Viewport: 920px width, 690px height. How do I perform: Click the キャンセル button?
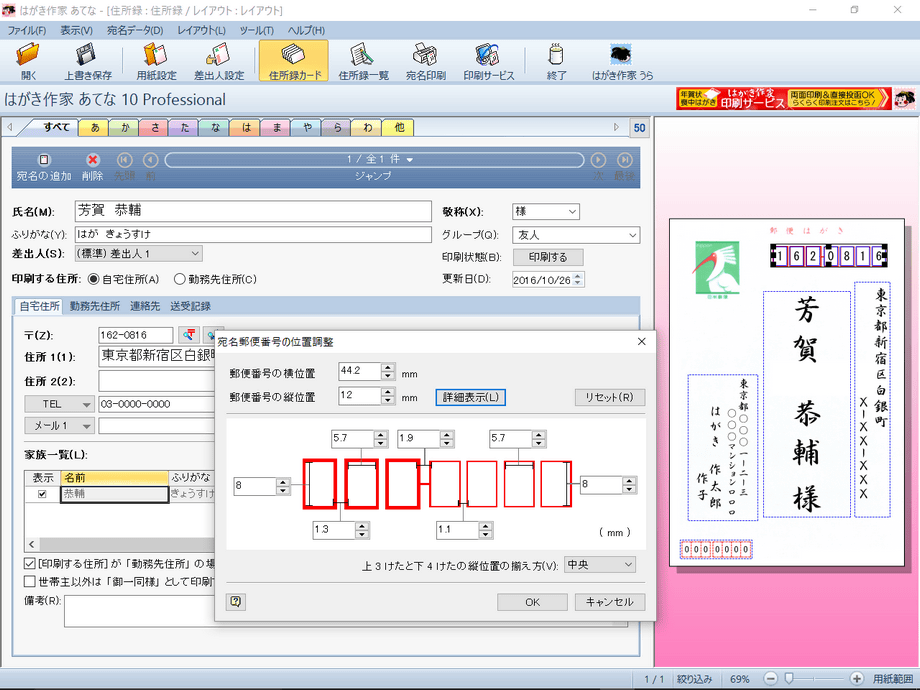coord(610,602)
